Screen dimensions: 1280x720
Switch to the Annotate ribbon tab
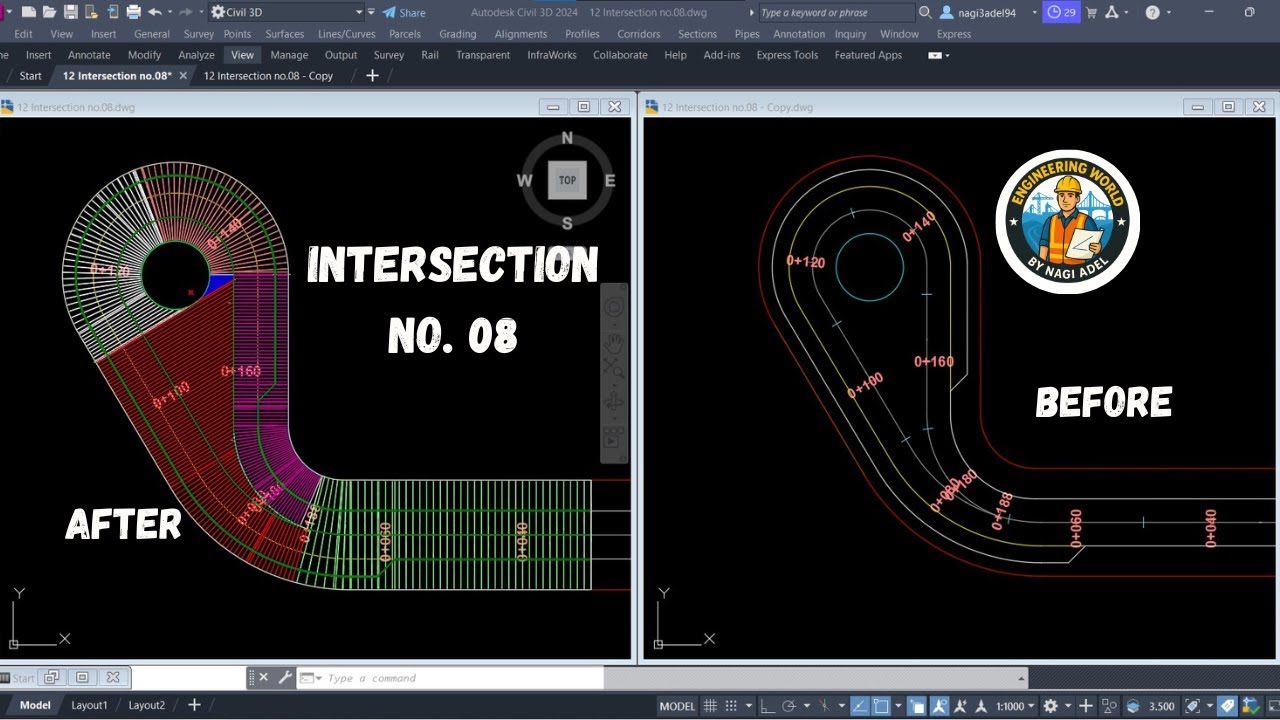click(x=89, y=55)
